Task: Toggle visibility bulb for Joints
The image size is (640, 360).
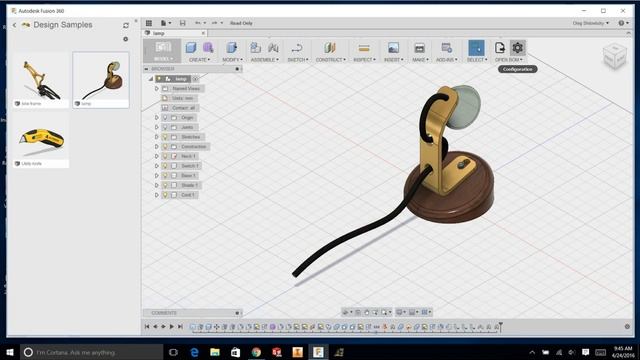Action: (x=165, y=127)
